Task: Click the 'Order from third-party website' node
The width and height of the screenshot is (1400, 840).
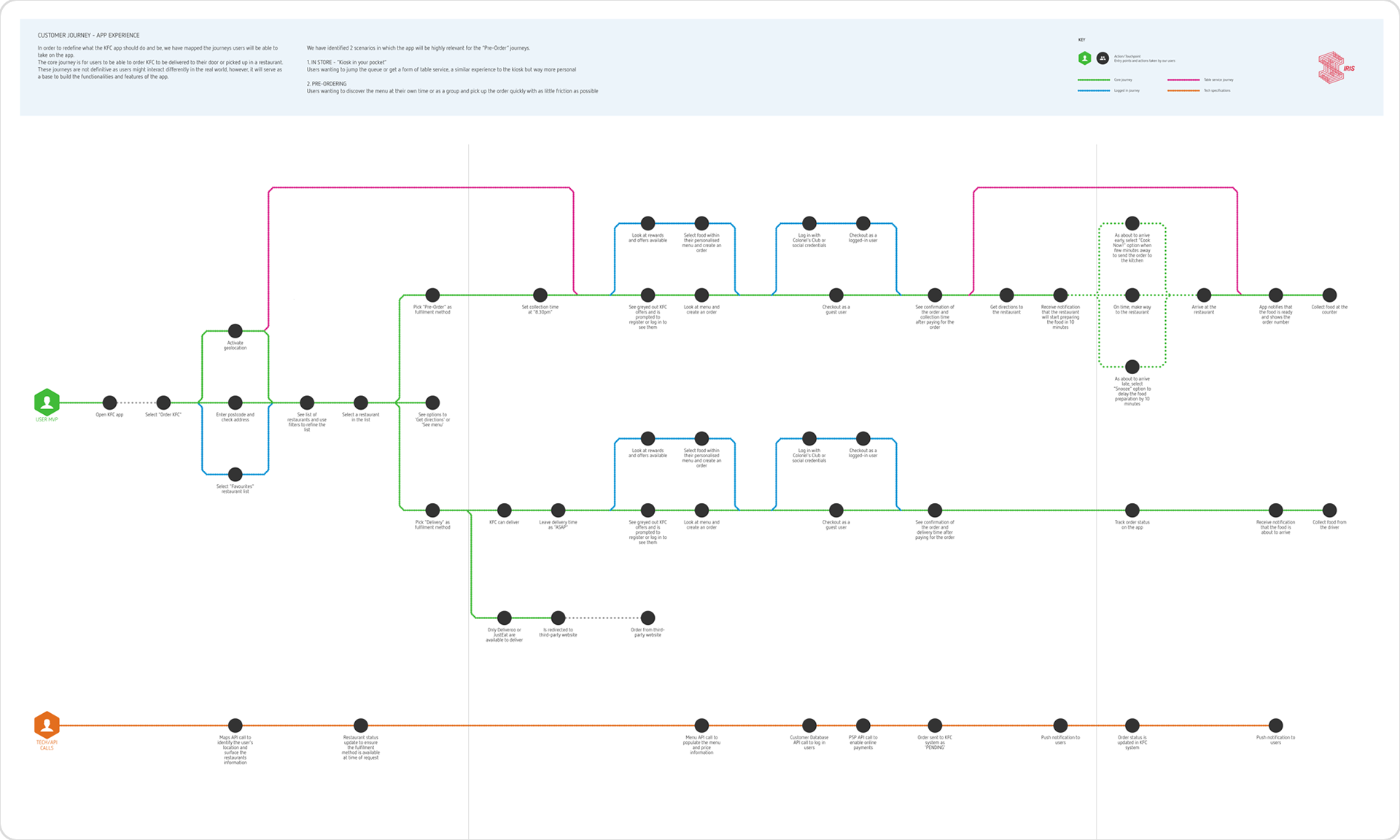Action: (x=647, y=618)
